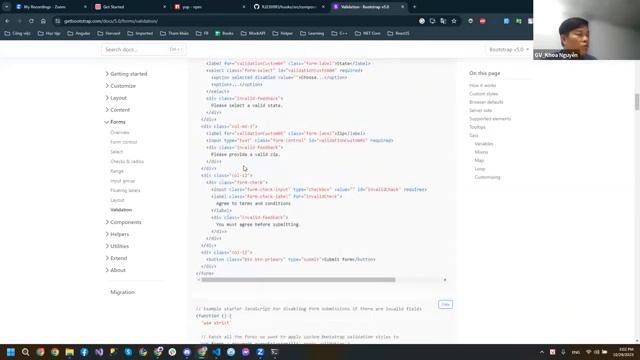
Task: Open the browser home page
Action: 43,21
